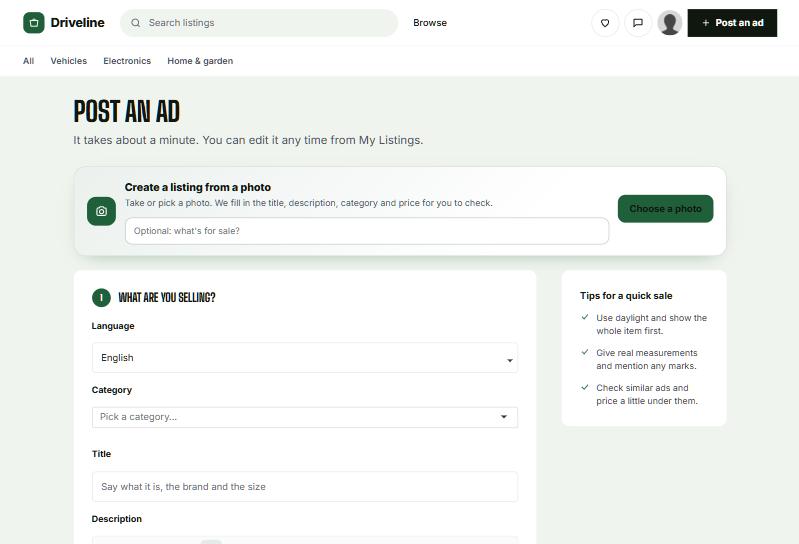Open saved favorites heart icon

tap(605, 23)
